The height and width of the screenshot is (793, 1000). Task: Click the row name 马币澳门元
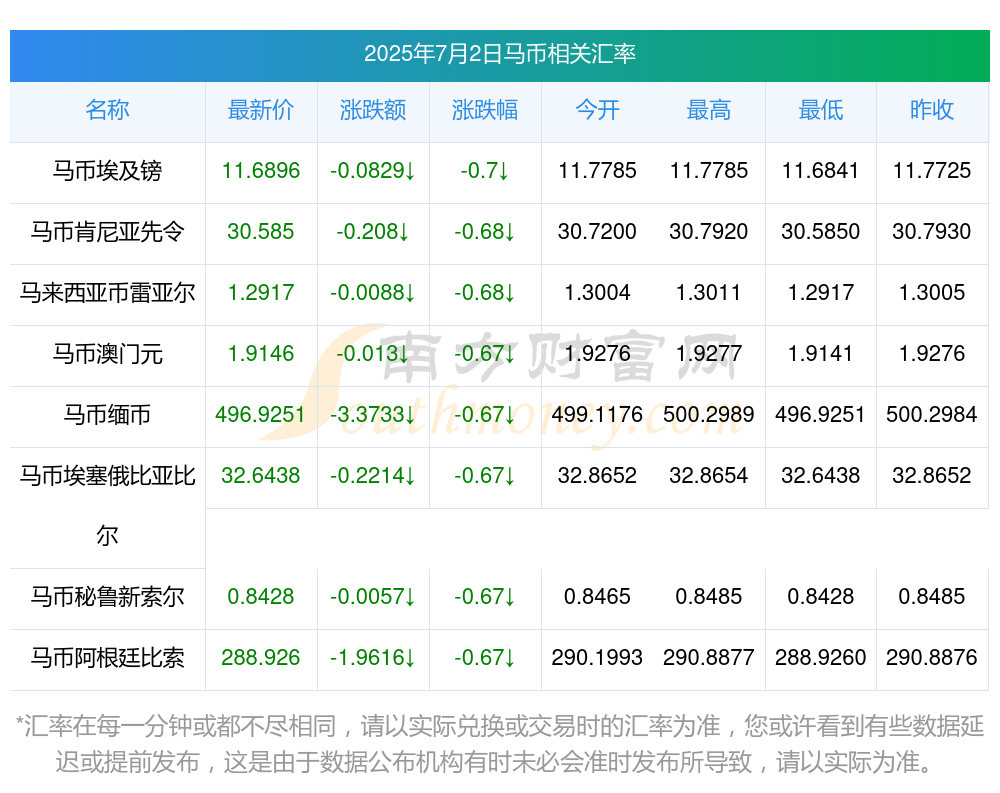pos(107,353)
